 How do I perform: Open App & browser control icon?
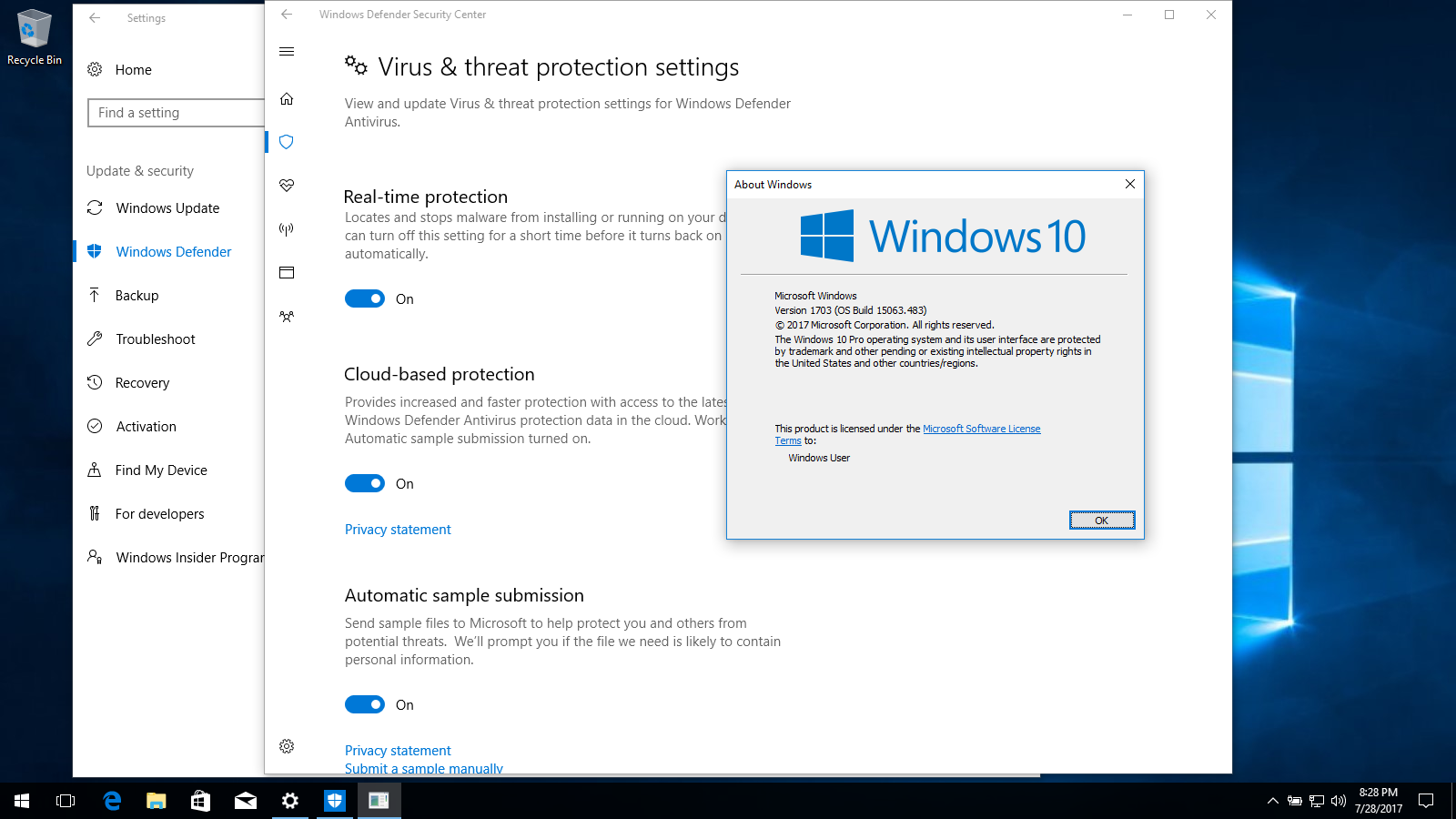click(x=287, y=273)
